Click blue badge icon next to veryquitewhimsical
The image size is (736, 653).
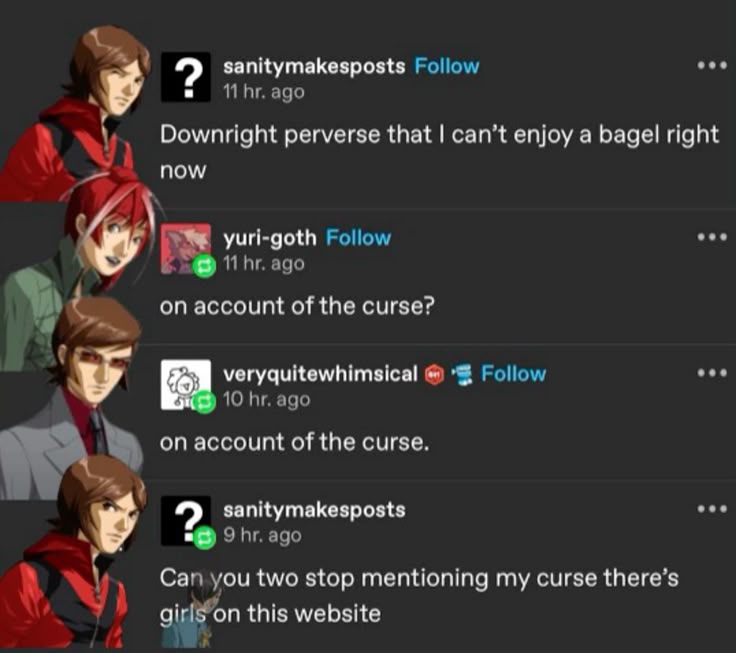click(461, 375)
